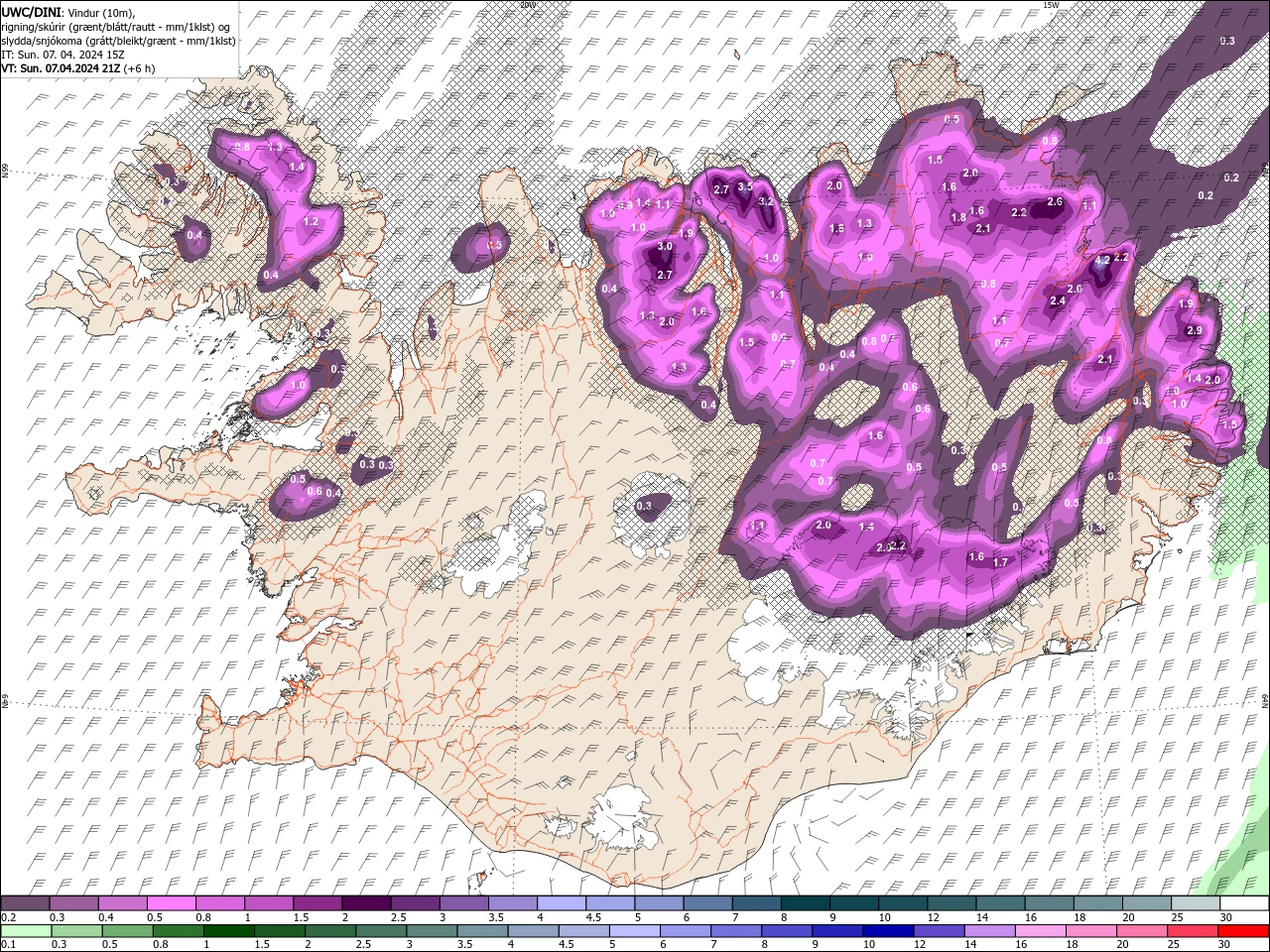
Task: Click the 2.6 snowfall value on map
Action: pyautogui.click(x=1055, y=201)
